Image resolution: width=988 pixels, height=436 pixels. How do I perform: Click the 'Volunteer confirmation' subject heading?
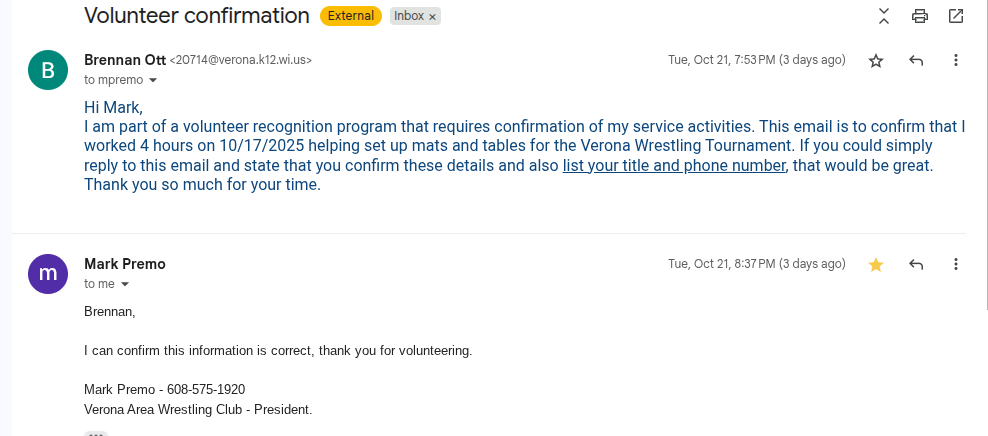[197, 16]
